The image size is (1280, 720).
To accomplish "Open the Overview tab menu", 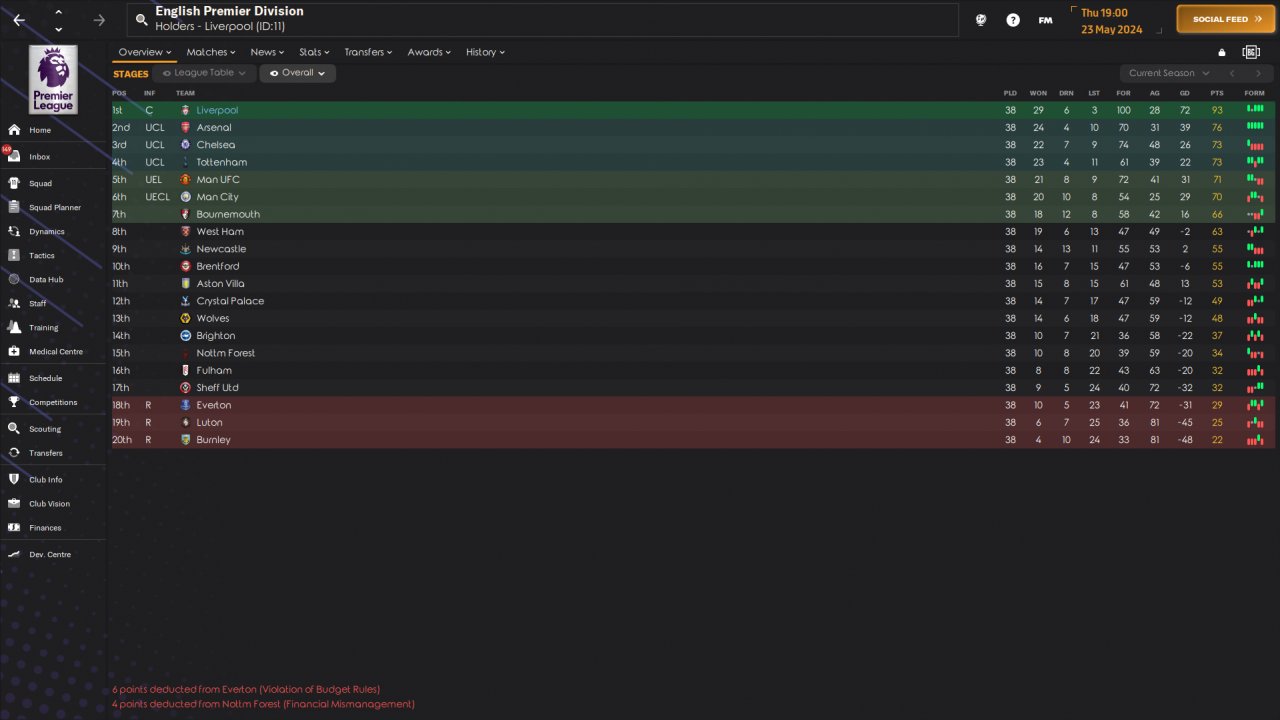I will 145,52.
